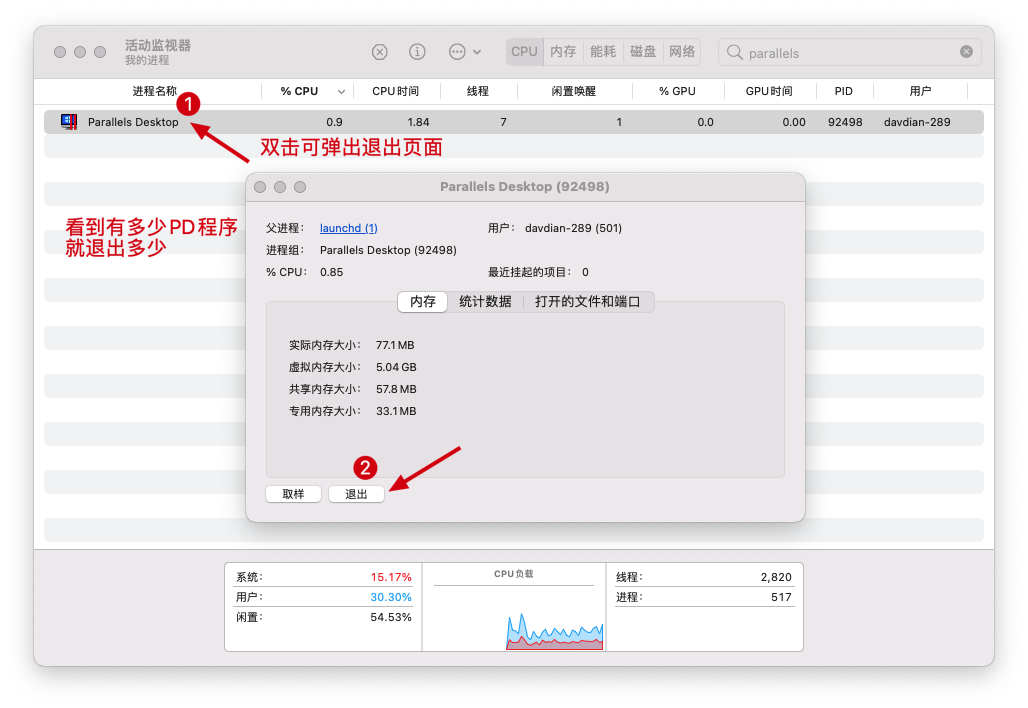Select the 磁盘 toolbar tab
This screenshot has width=1028, height=708.
coord(643,52)
